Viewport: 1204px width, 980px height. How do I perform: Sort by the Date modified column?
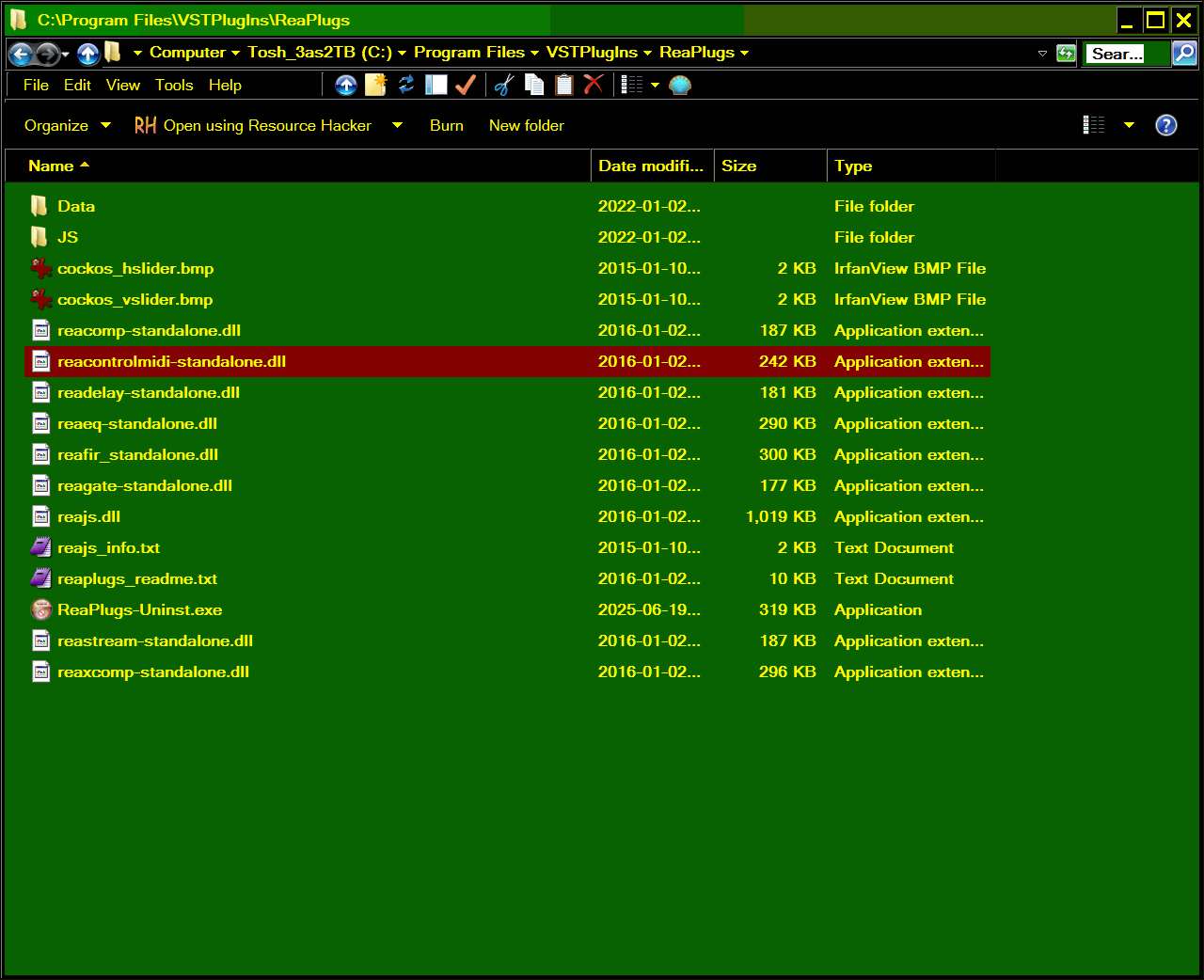click(x=653, y=166)
